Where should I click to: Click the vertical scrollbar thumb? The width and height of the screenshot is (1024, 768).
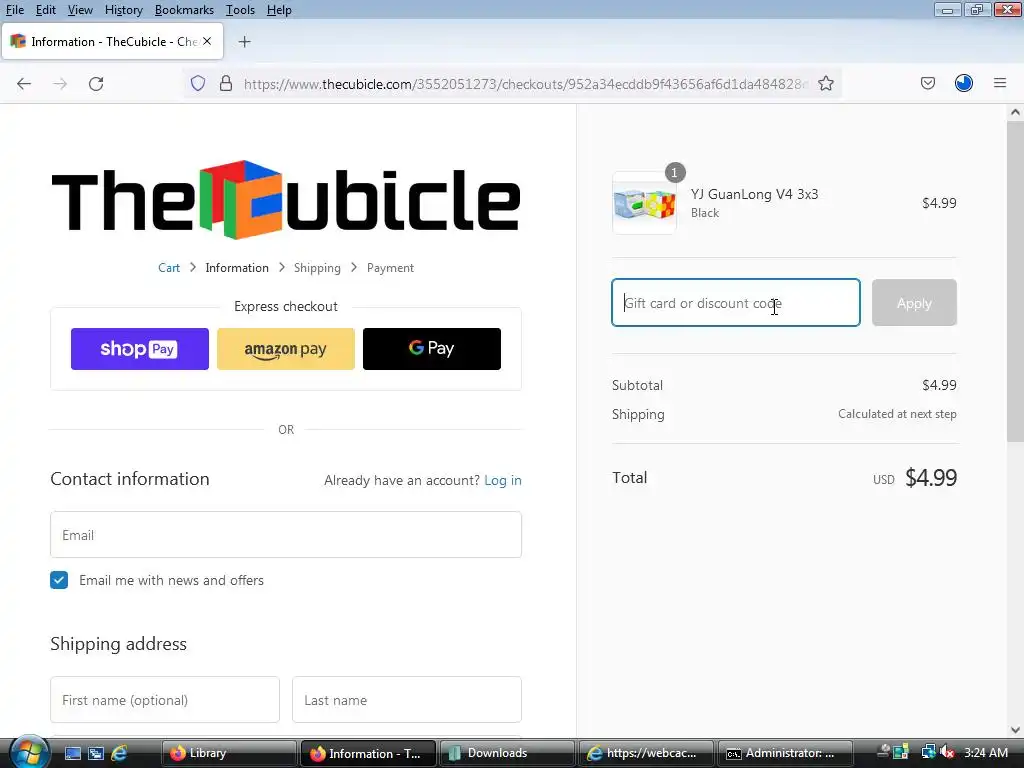tap(1015, 281)
